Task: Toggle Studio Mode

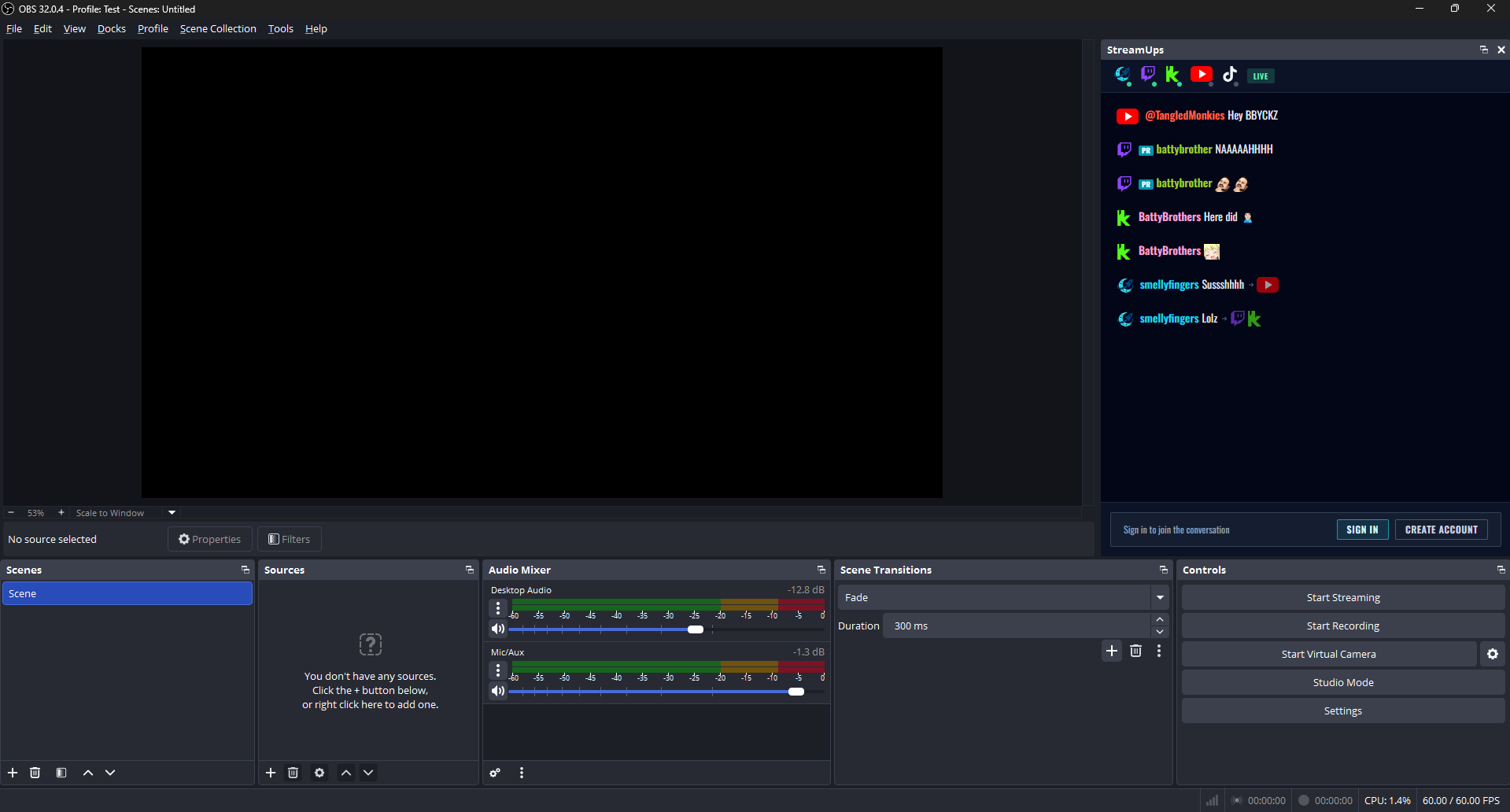Action: [x=1343, y=682]
